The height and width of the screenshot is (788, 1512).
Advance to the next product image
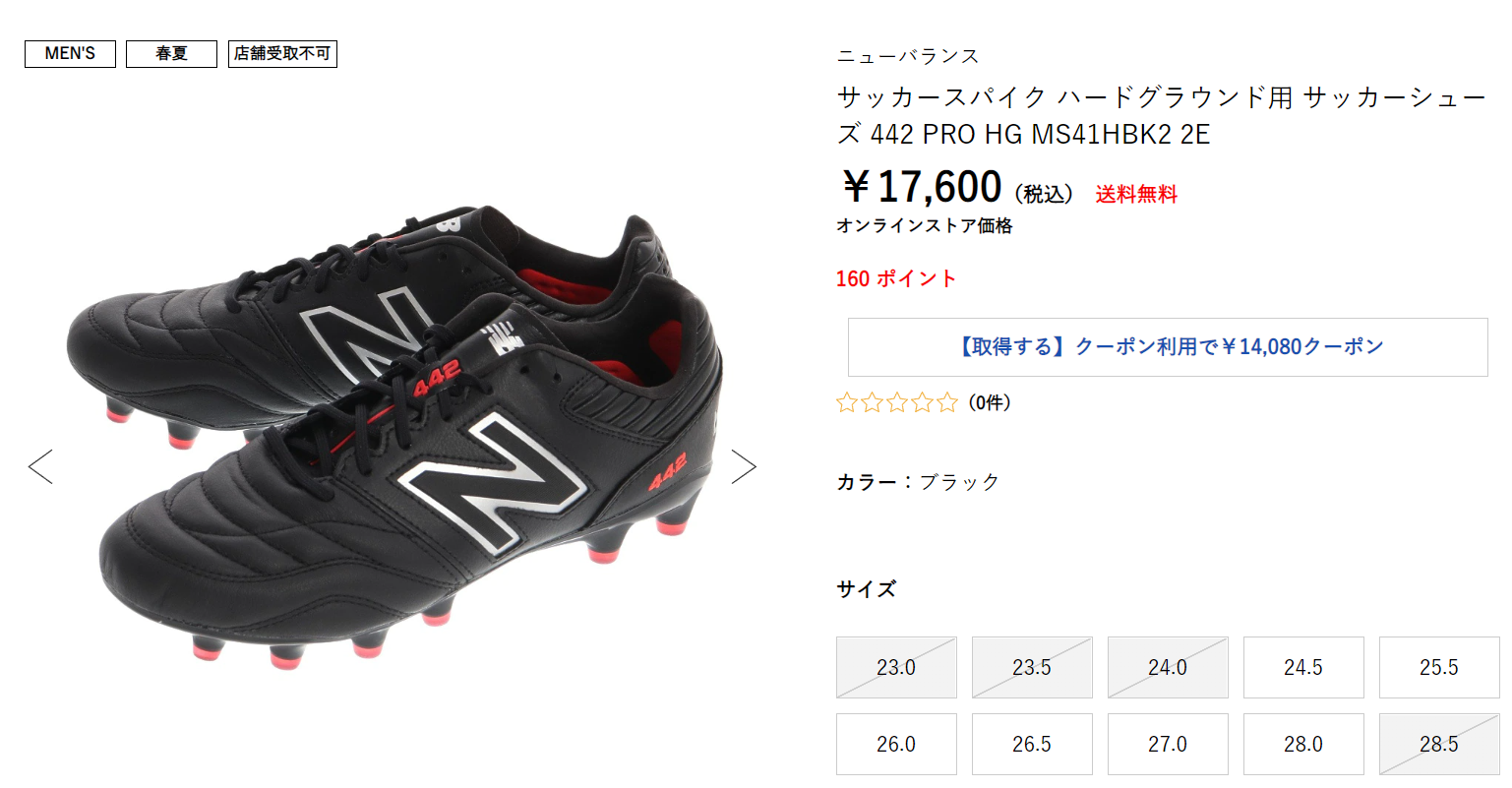coord(745,466)
